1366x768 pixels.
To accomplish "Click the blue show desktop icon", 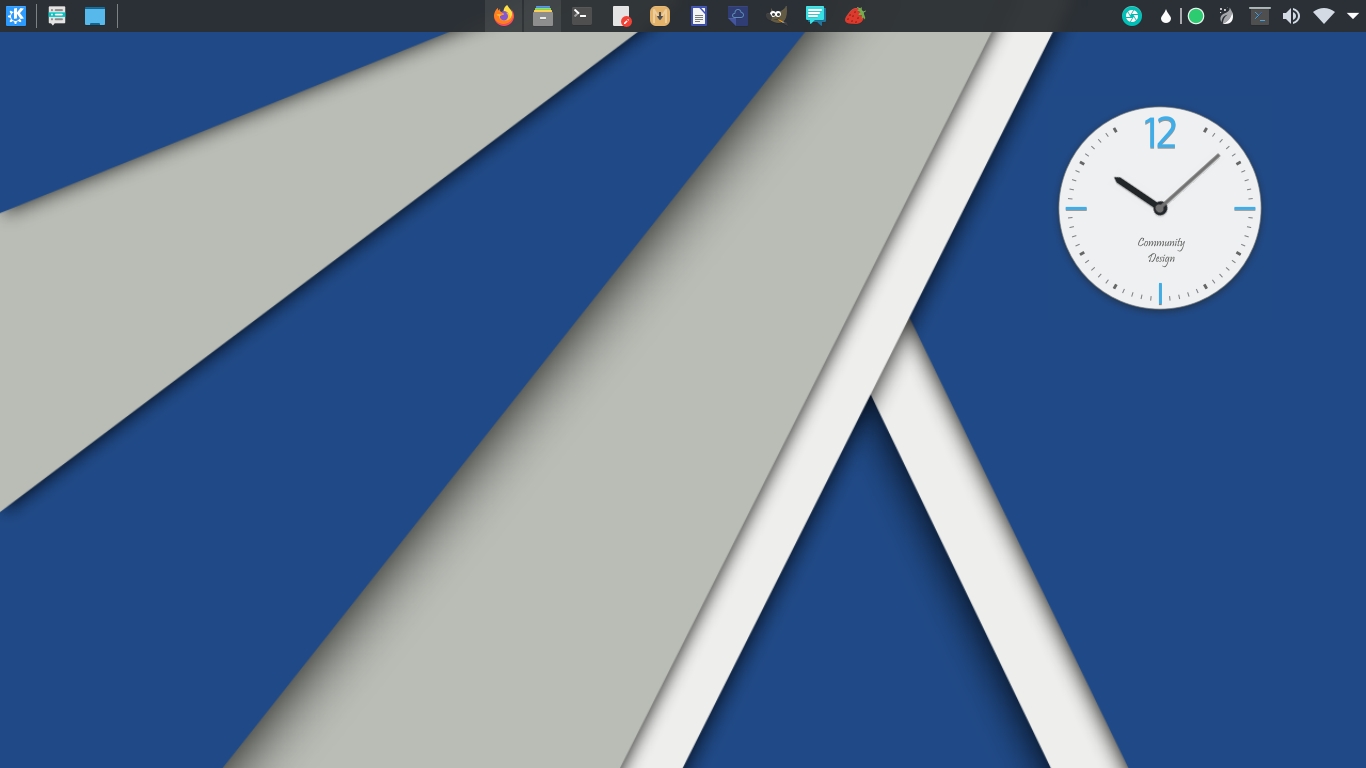I will 95,16.
